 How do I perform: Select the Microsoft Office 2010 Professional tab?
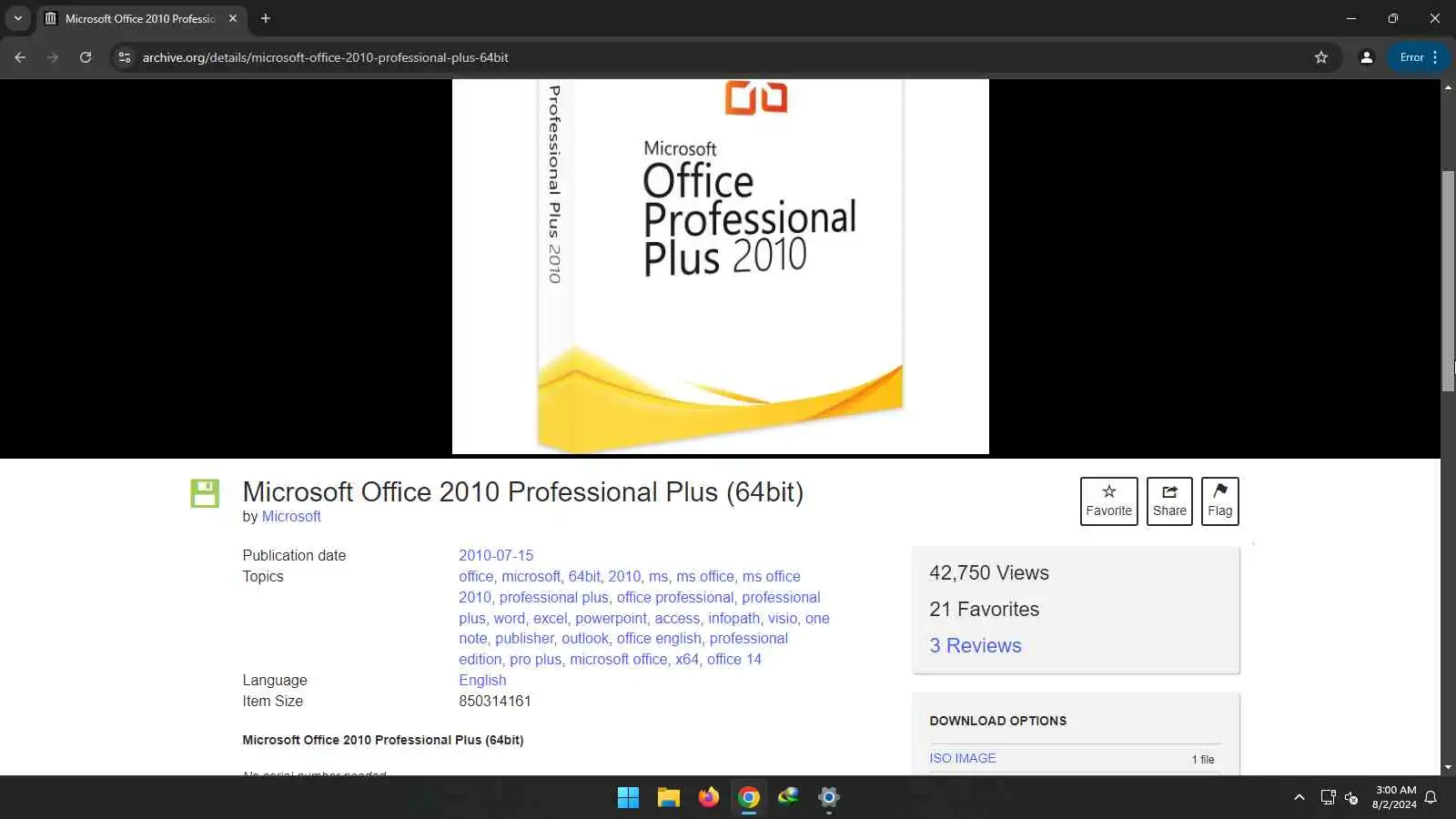point(141,18)
